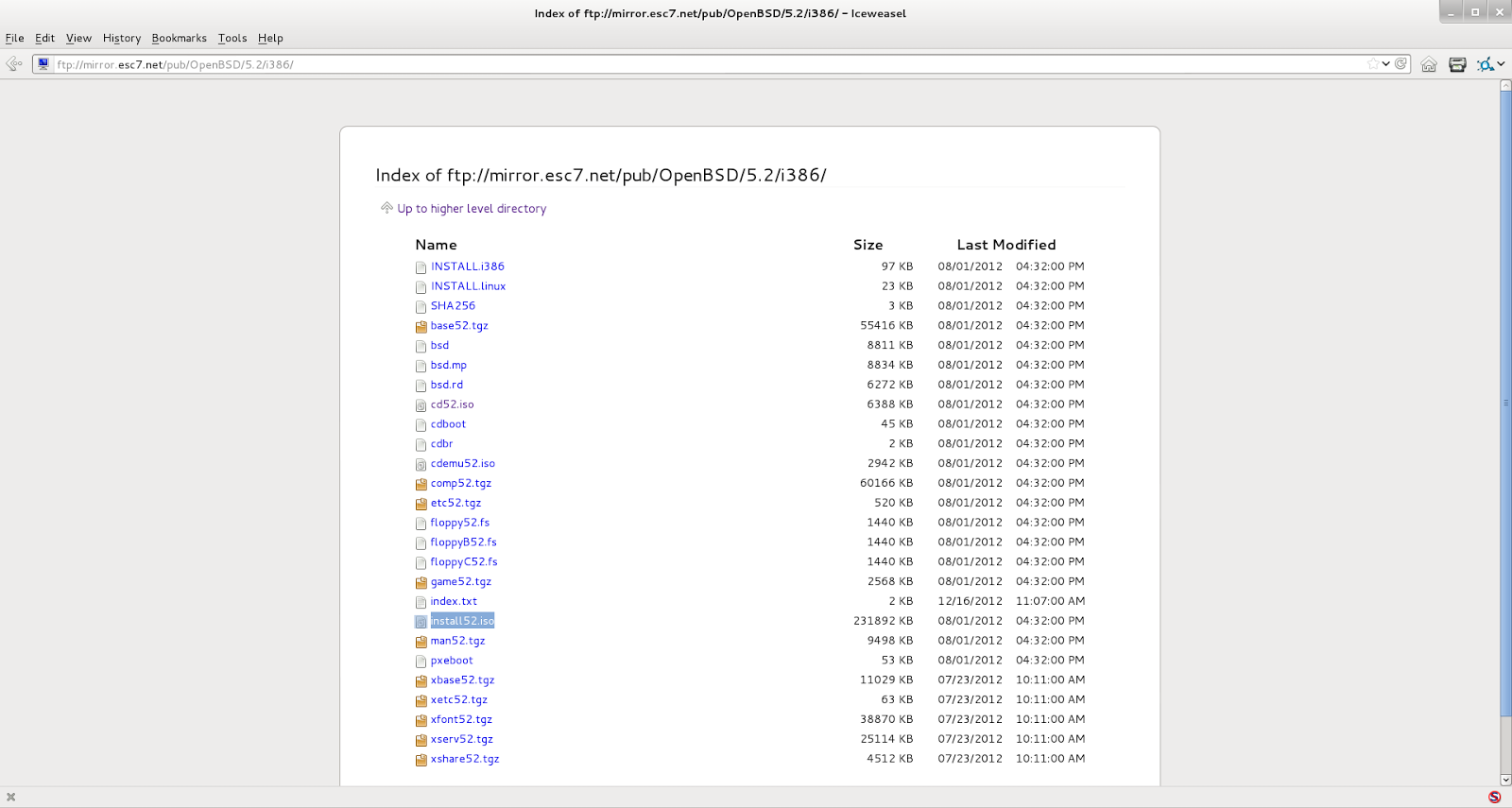Viewport: 1512px width, 808px height.
Task: Click the site identity icon in address bar
Action: (x=43, y=64)
